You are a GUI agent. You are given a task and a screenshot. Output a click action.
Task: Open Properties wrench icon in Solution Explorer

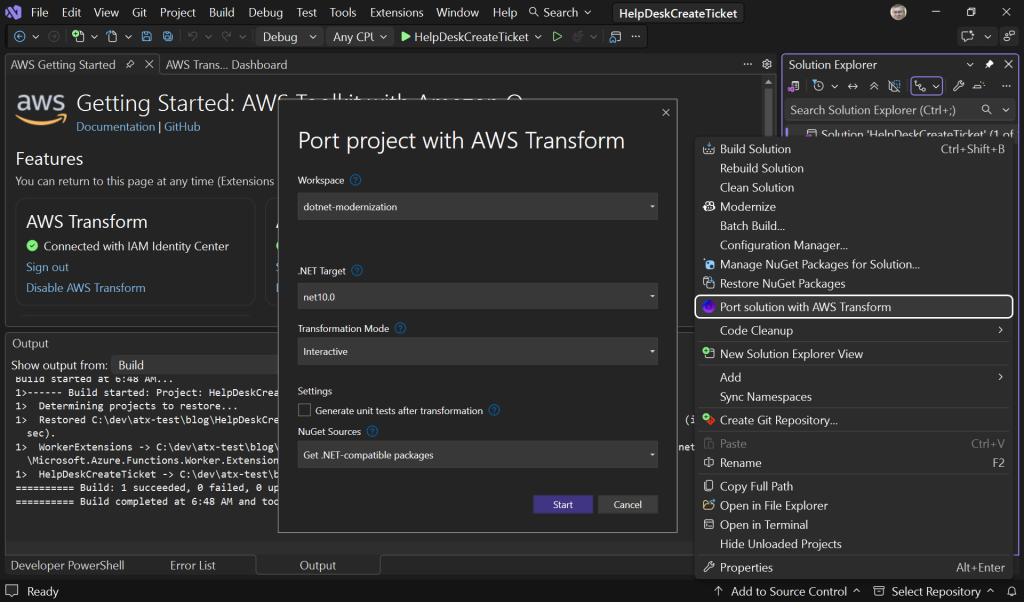[x=958, y=86]
